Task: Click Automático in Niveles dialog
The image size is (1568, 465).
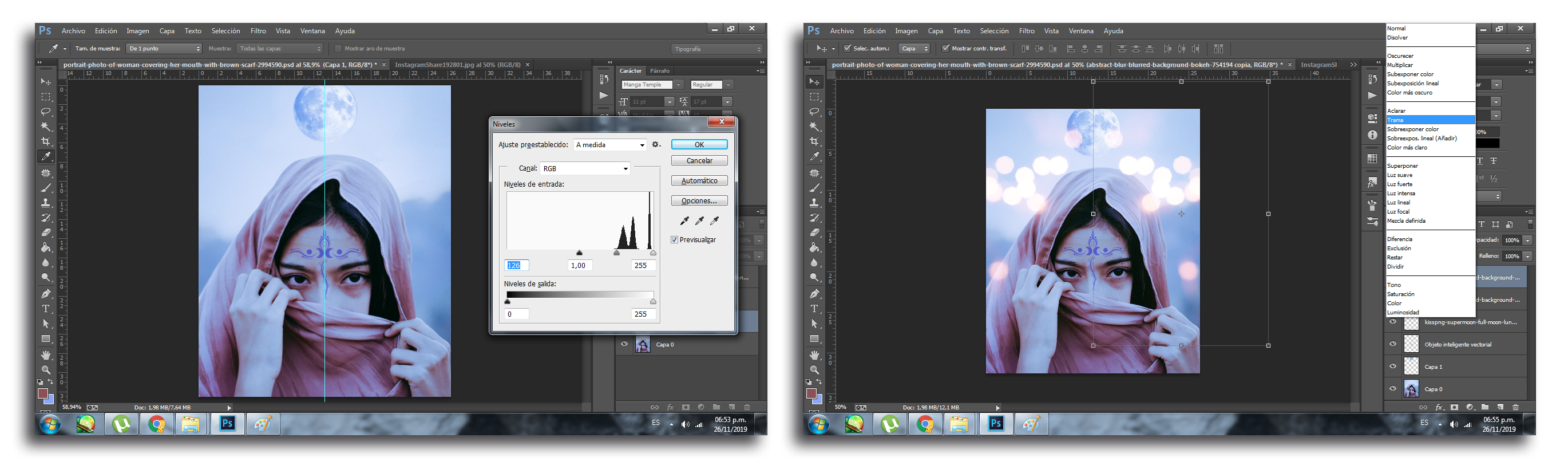Action: pyautogui.click(x=699, y=181)
